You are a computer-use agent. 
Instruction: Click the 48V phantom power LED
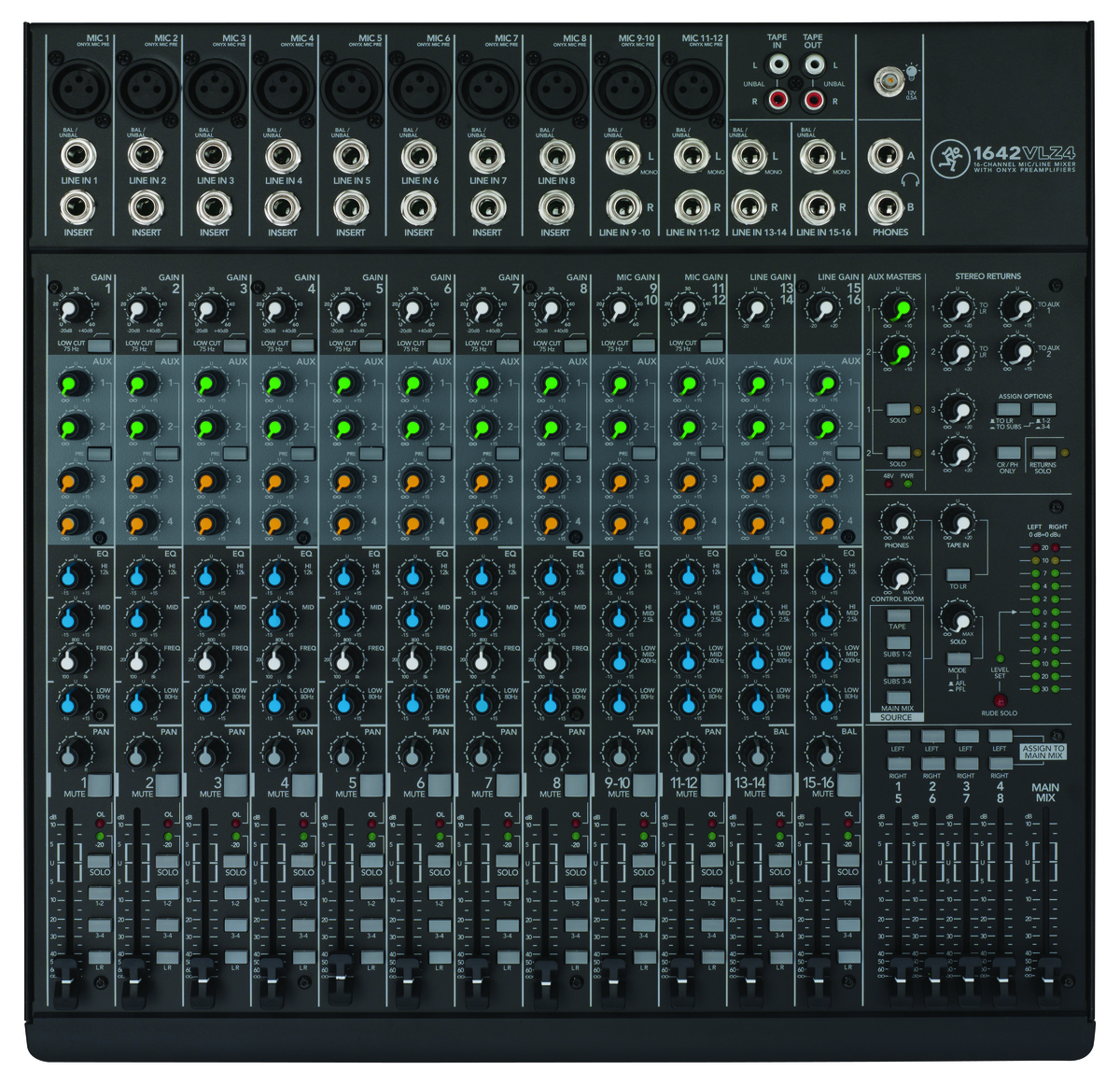889,485
